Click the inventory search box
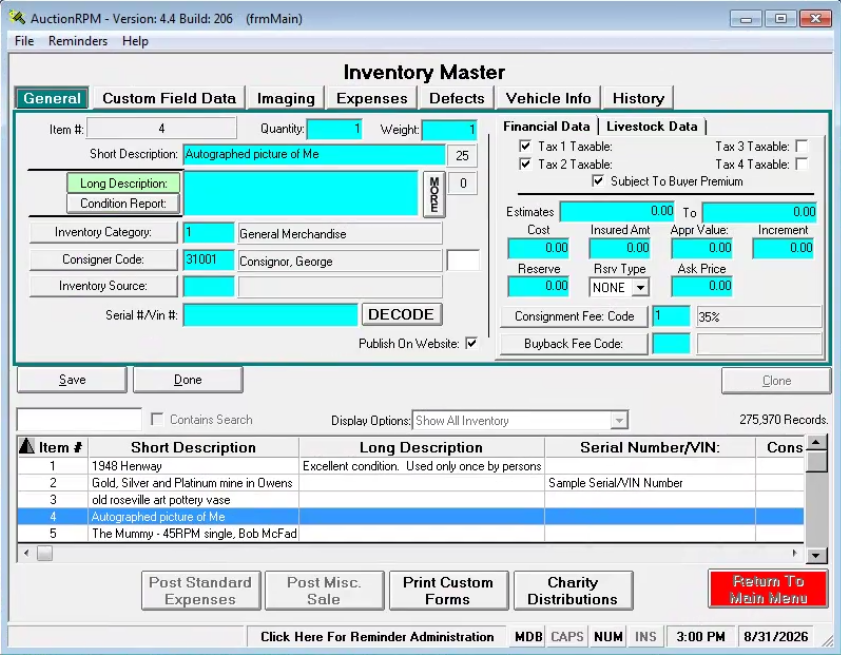 tap(79, 419)
